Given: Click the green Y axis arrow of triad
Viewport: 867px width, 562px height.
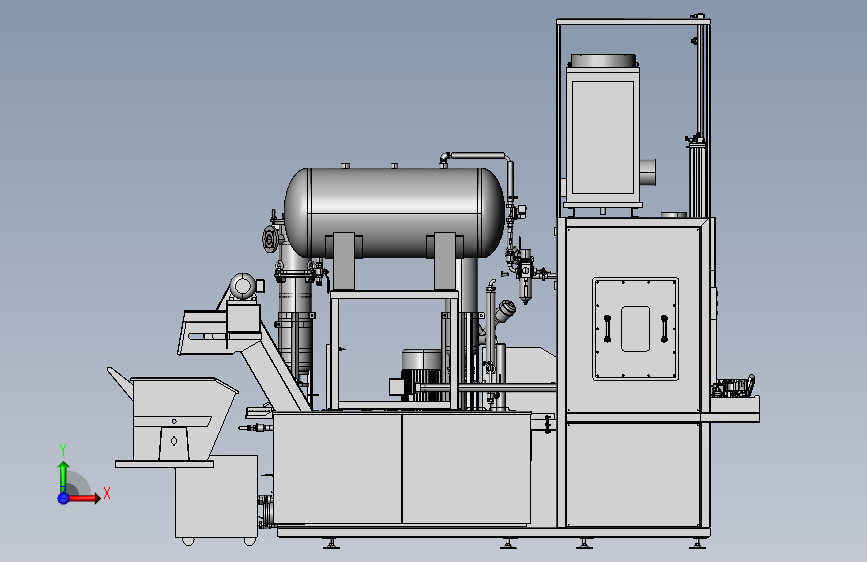Looking at the screenshot, I should [x=63, y=477].
